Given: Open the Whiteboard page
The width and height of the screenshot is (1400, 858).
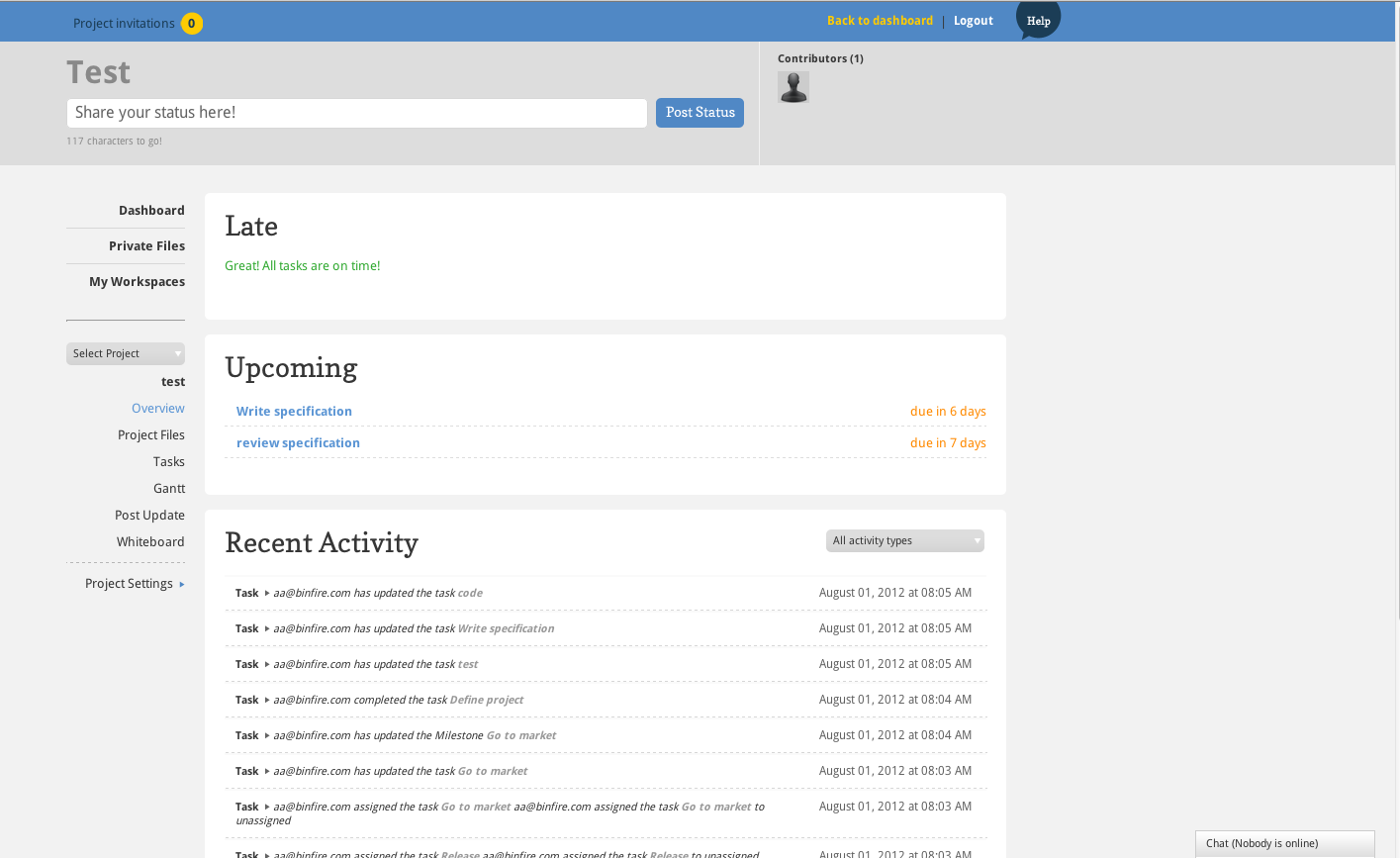Looking at the screenshot, I should [x=150, y=541].
